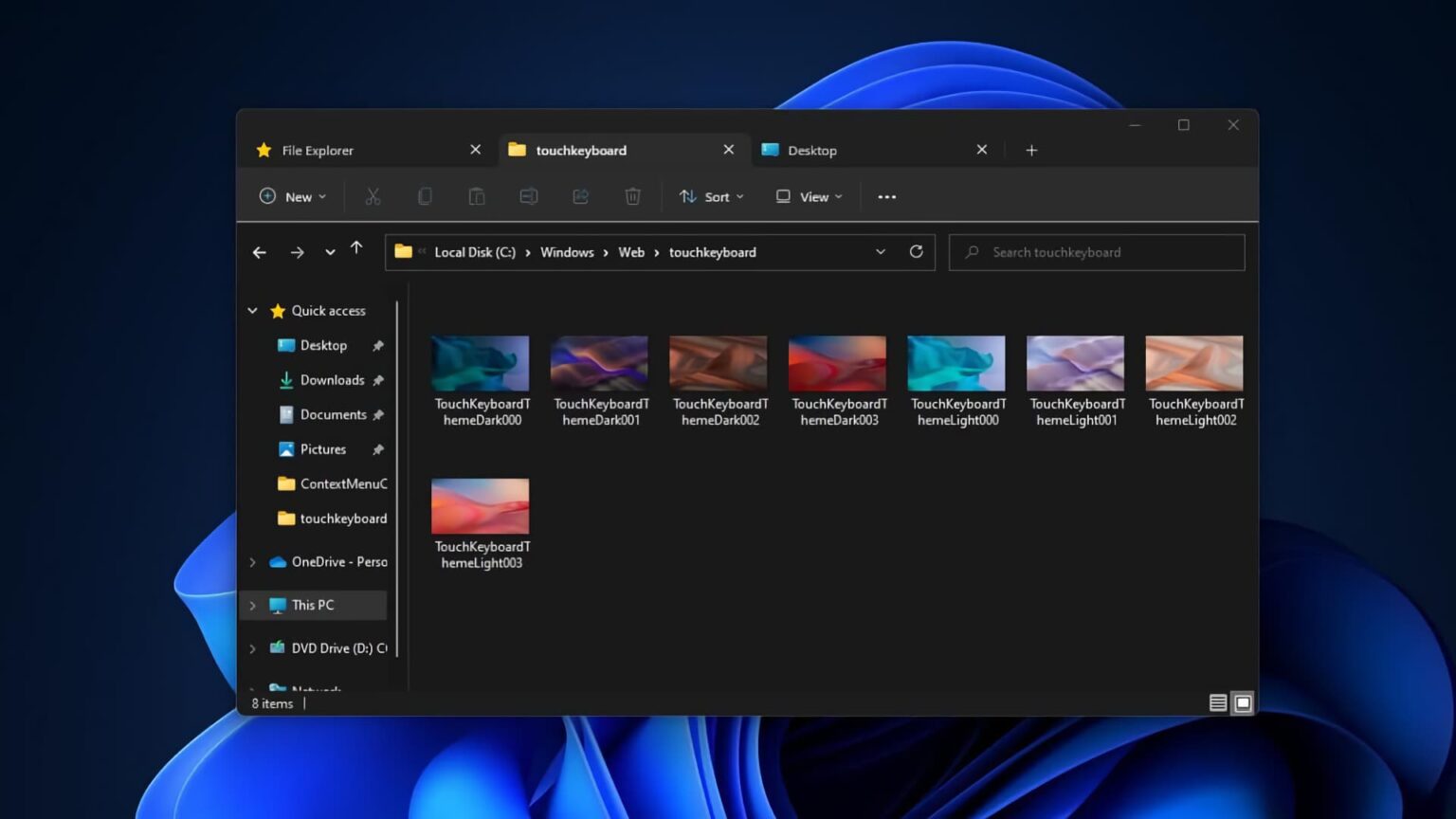Navigate back with the back arrow
Screen dimensions: 1456x819
(x=259, y=251)
